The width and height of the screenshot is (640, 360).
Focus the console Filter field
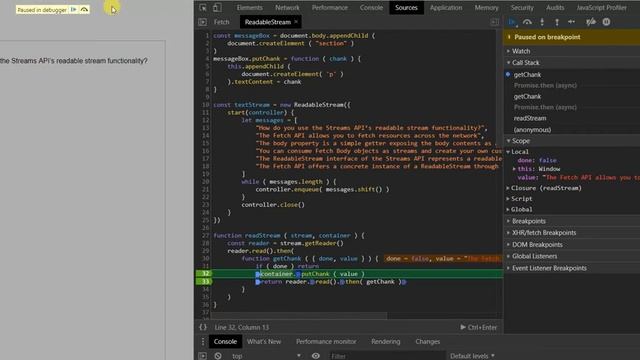point(386,356)
